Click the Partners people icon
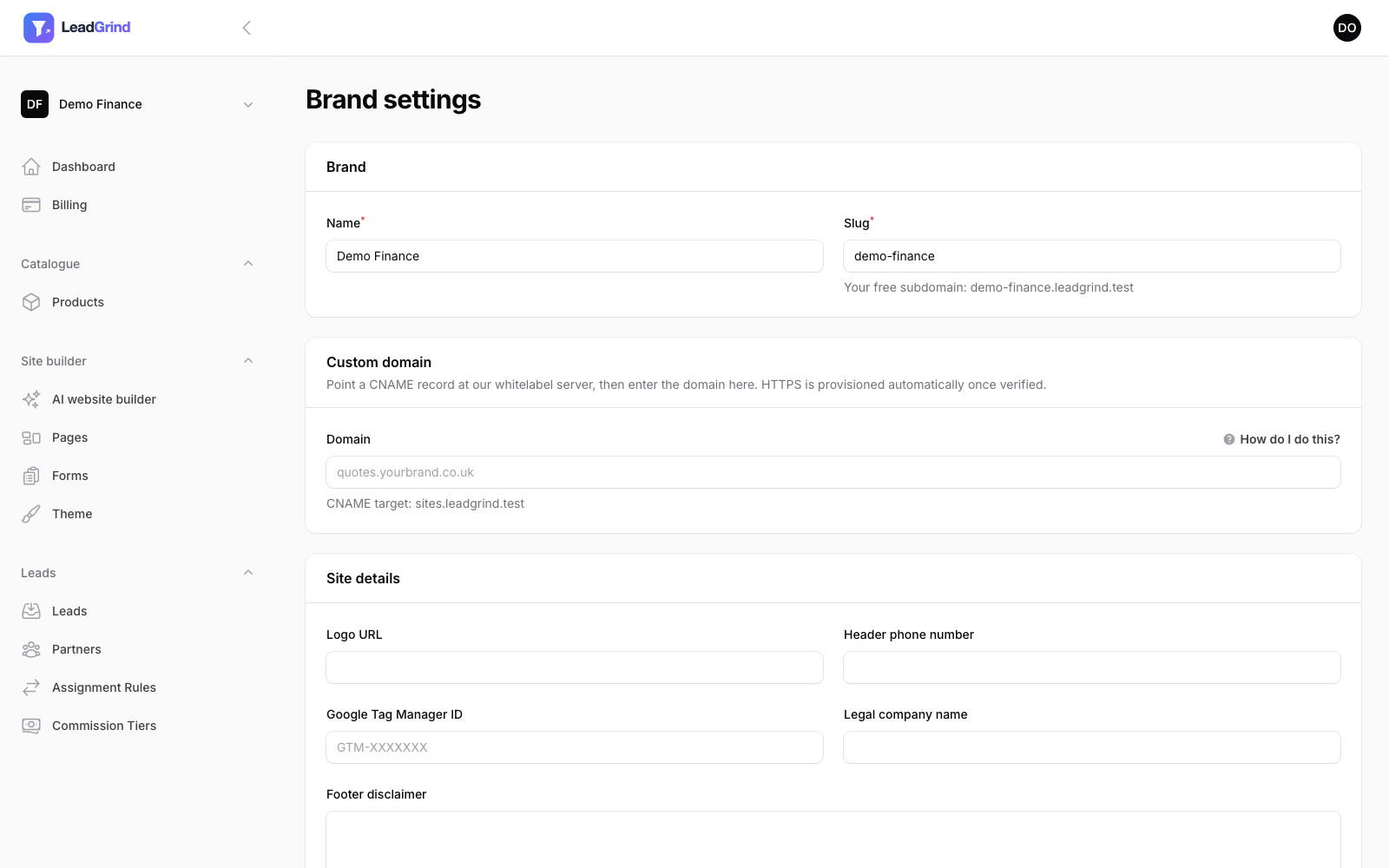Image resolution: width=1389 pixels, height=868 pixels. (x=31, y=649)
